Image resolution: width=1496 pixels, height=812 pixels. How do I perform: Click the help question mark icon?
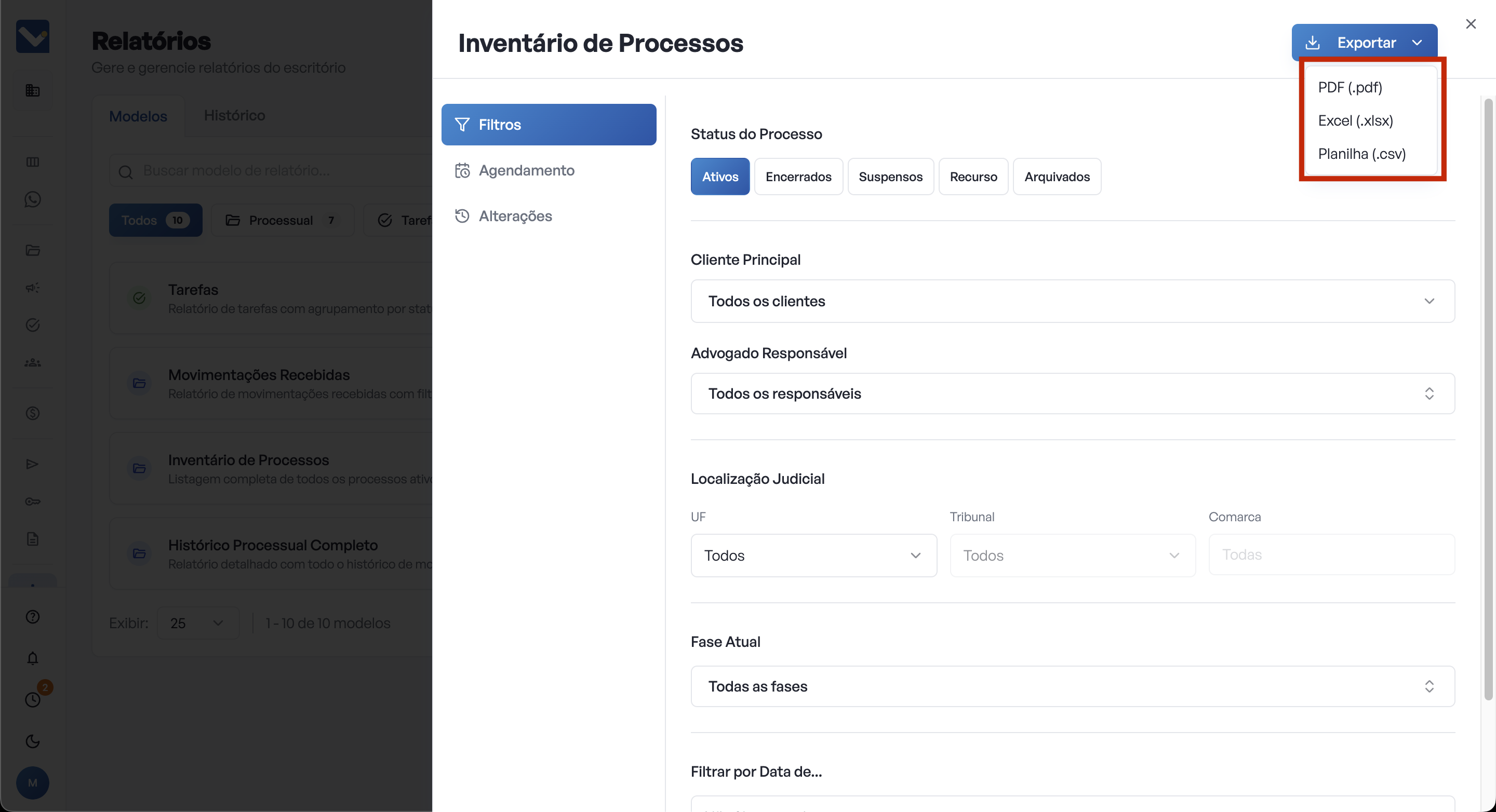pos(33,616)
